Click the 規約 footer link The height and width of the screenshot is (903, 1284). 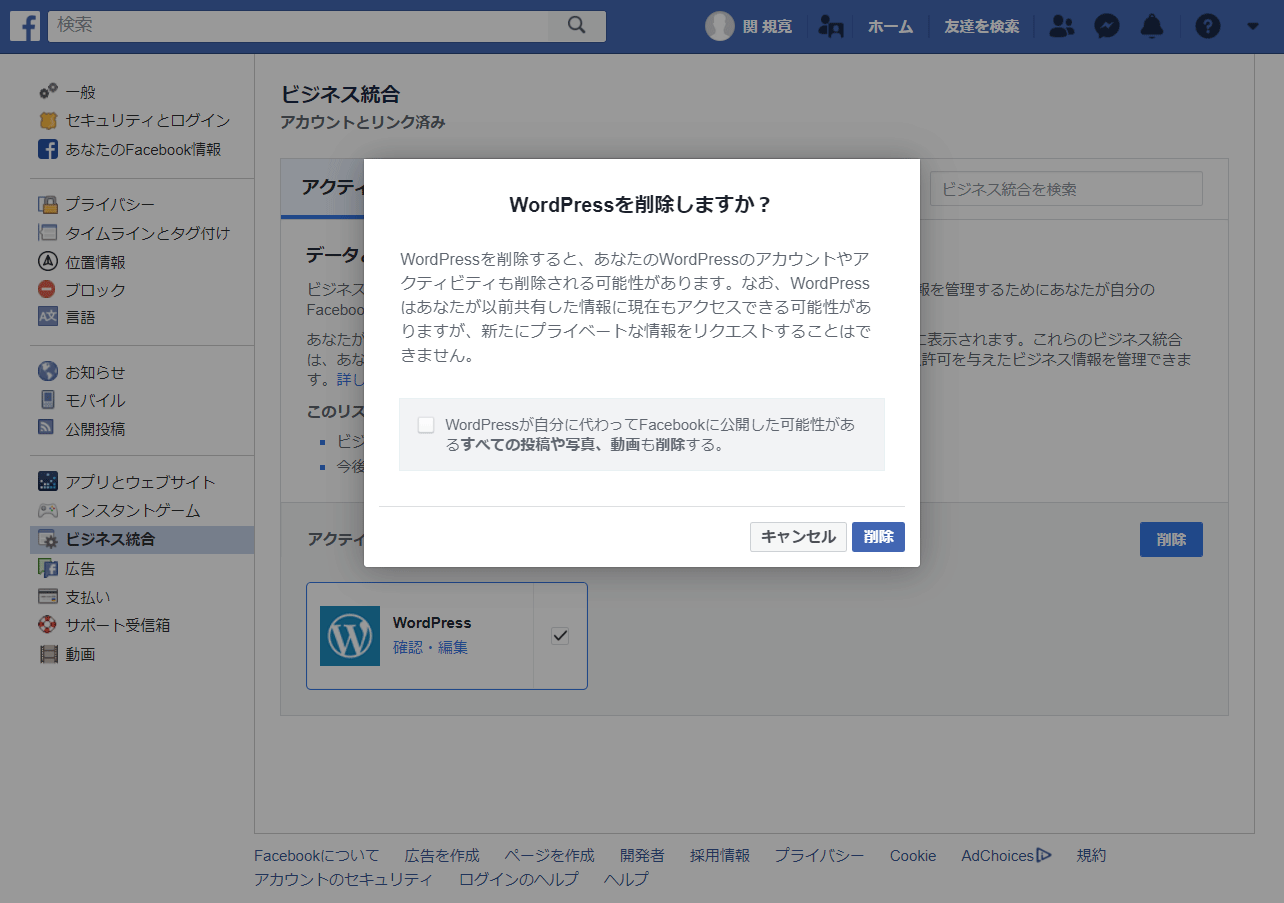[x=1092, y=856]
